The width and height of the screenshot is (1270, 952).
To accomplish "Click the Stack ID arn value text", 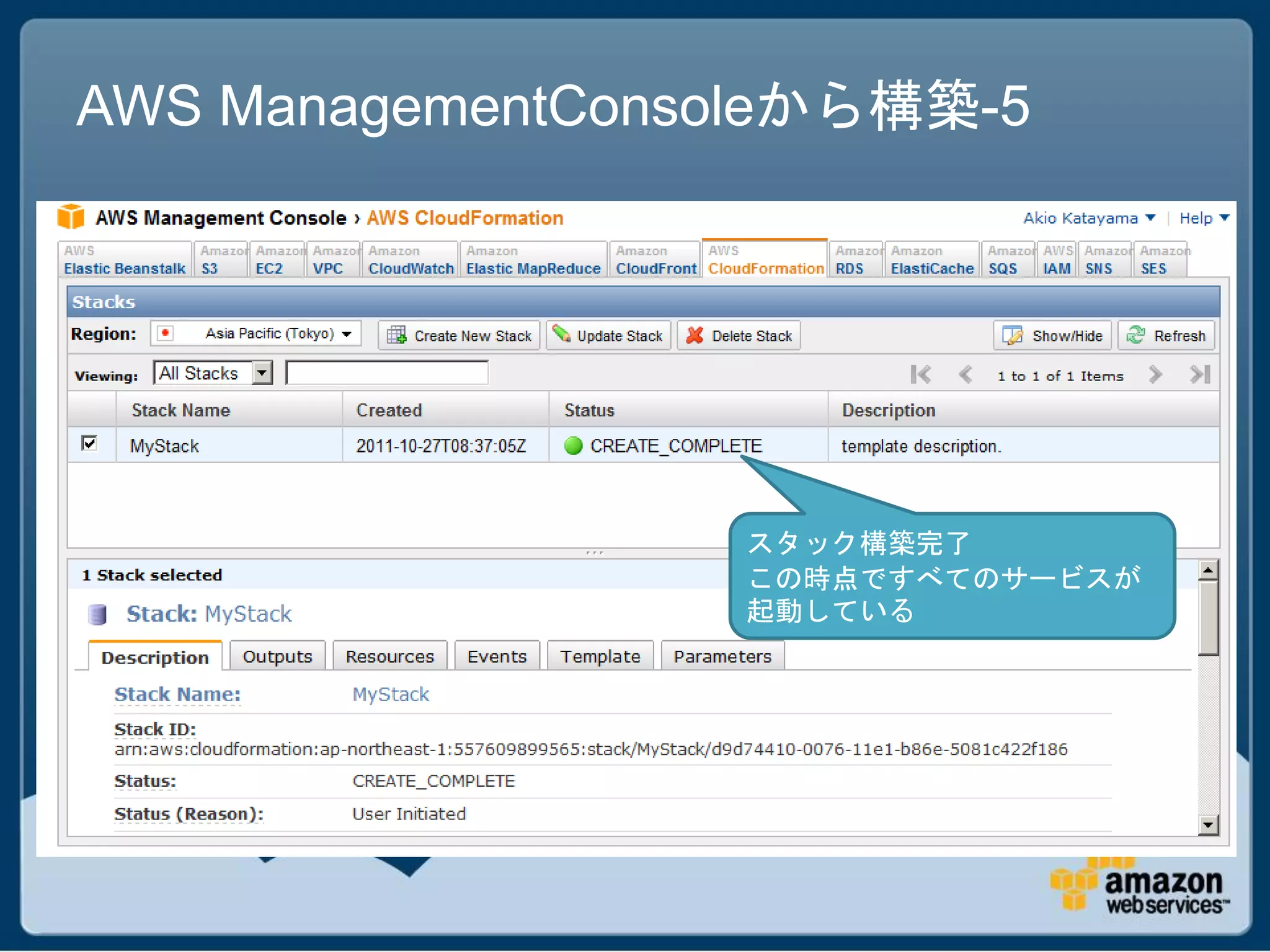I will pyautogui.click(x=591, y=749).
